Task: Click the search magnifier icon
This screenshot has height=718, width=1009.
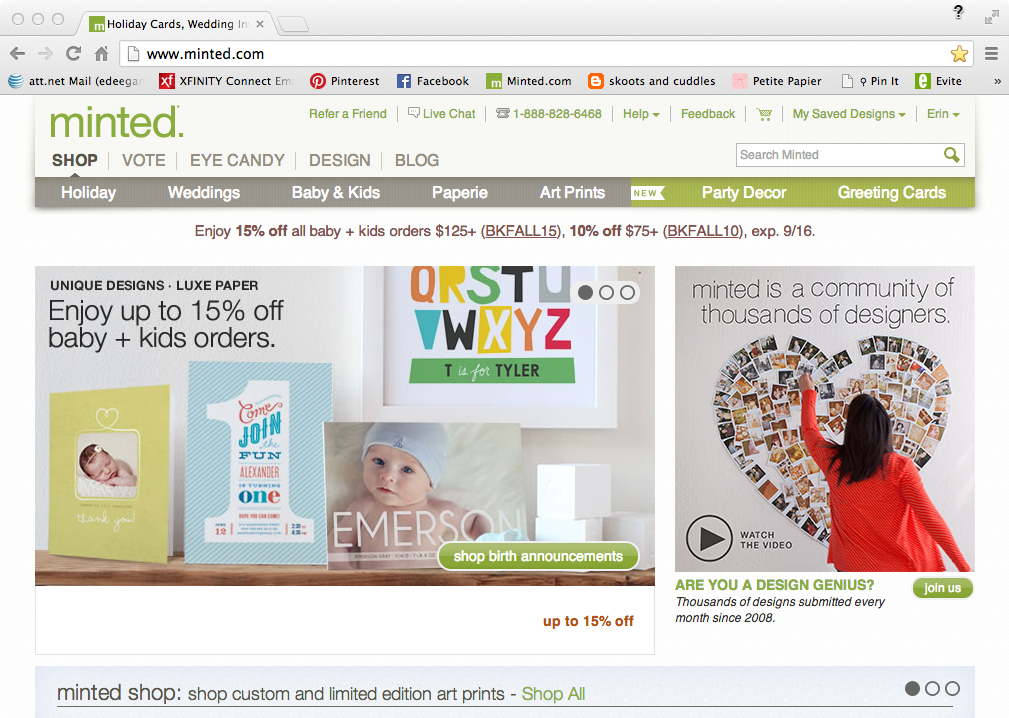Action: pyautogui.click(x=951, y=155)
